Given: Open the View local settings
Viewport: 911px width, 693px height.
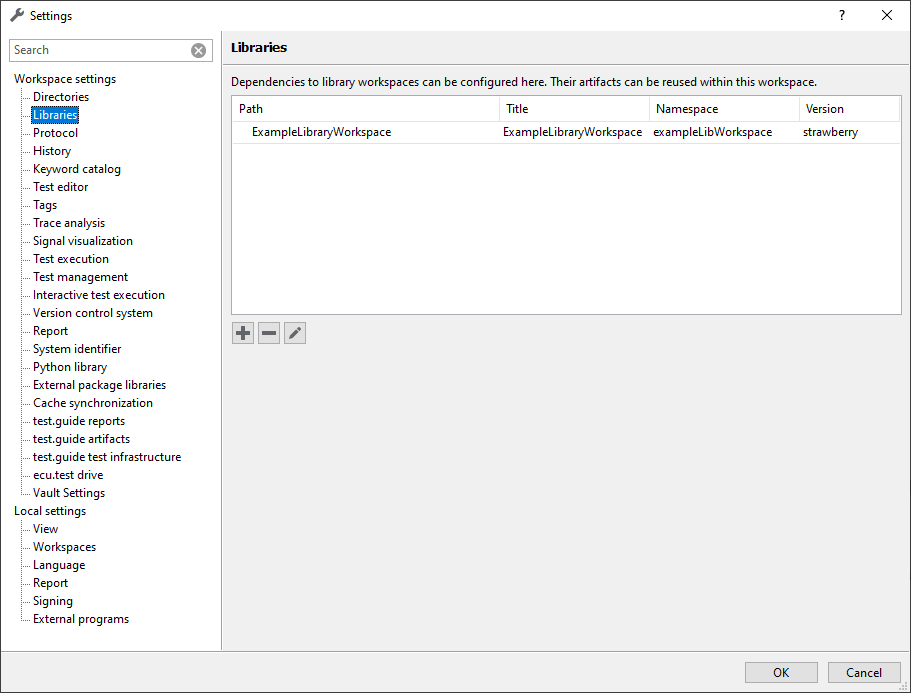Looking at the screenshot, I should click(x=45, y=529).
